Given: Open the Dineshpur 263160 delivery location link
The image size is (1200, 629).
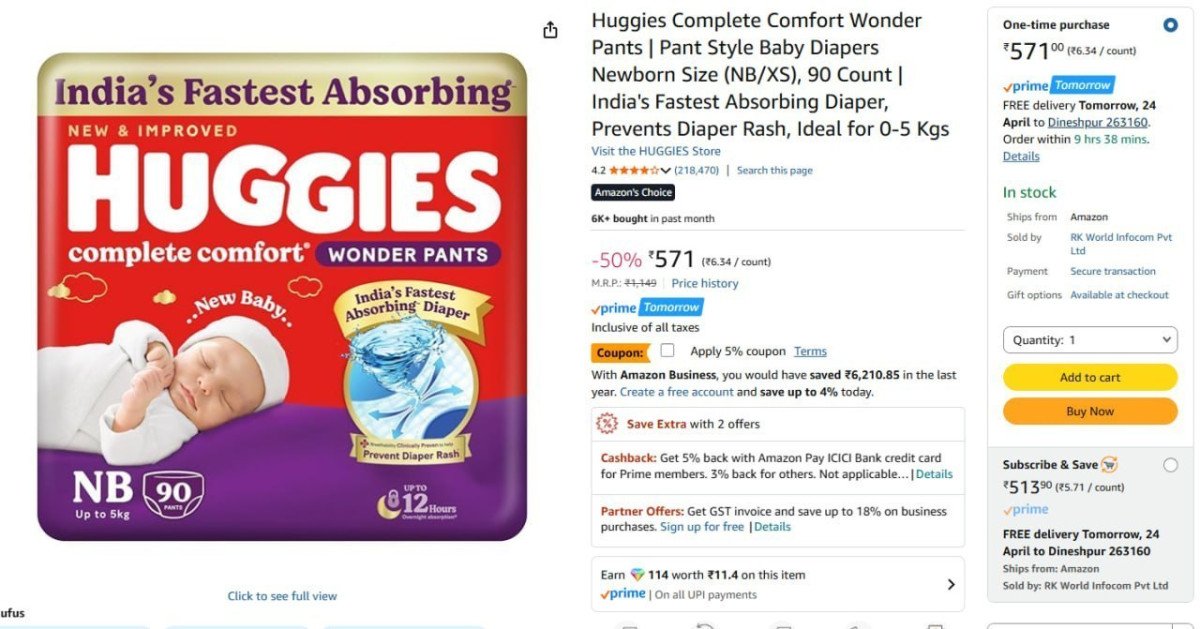Looking at the screenshot, I should [1098, 122].
